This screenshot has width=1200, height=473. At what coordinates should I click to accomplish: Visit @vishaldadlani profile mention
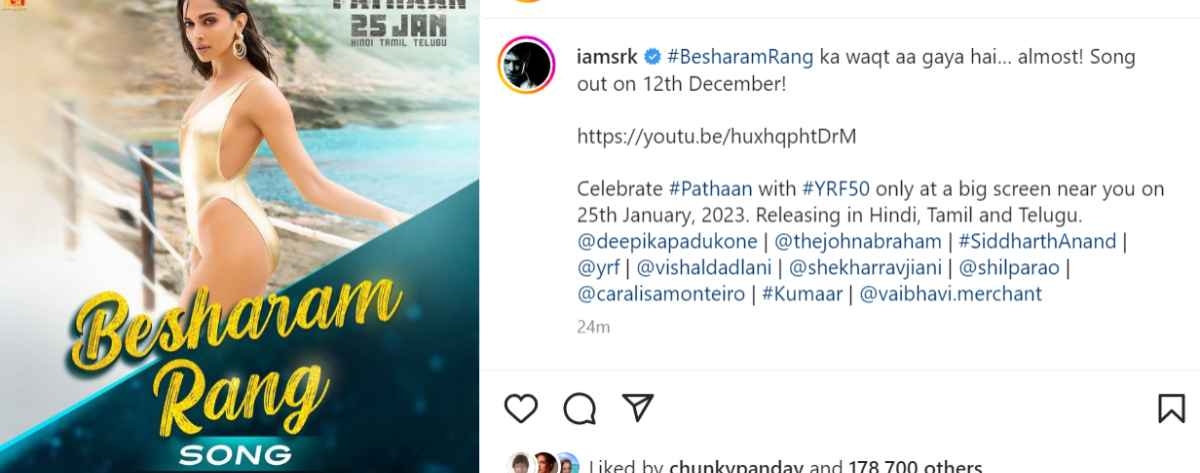coord(706,268)
